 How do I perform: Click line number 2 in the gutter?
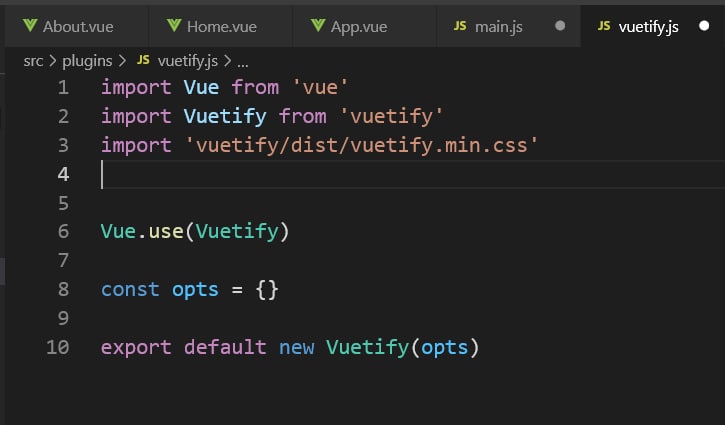click(x=63, y=116)
